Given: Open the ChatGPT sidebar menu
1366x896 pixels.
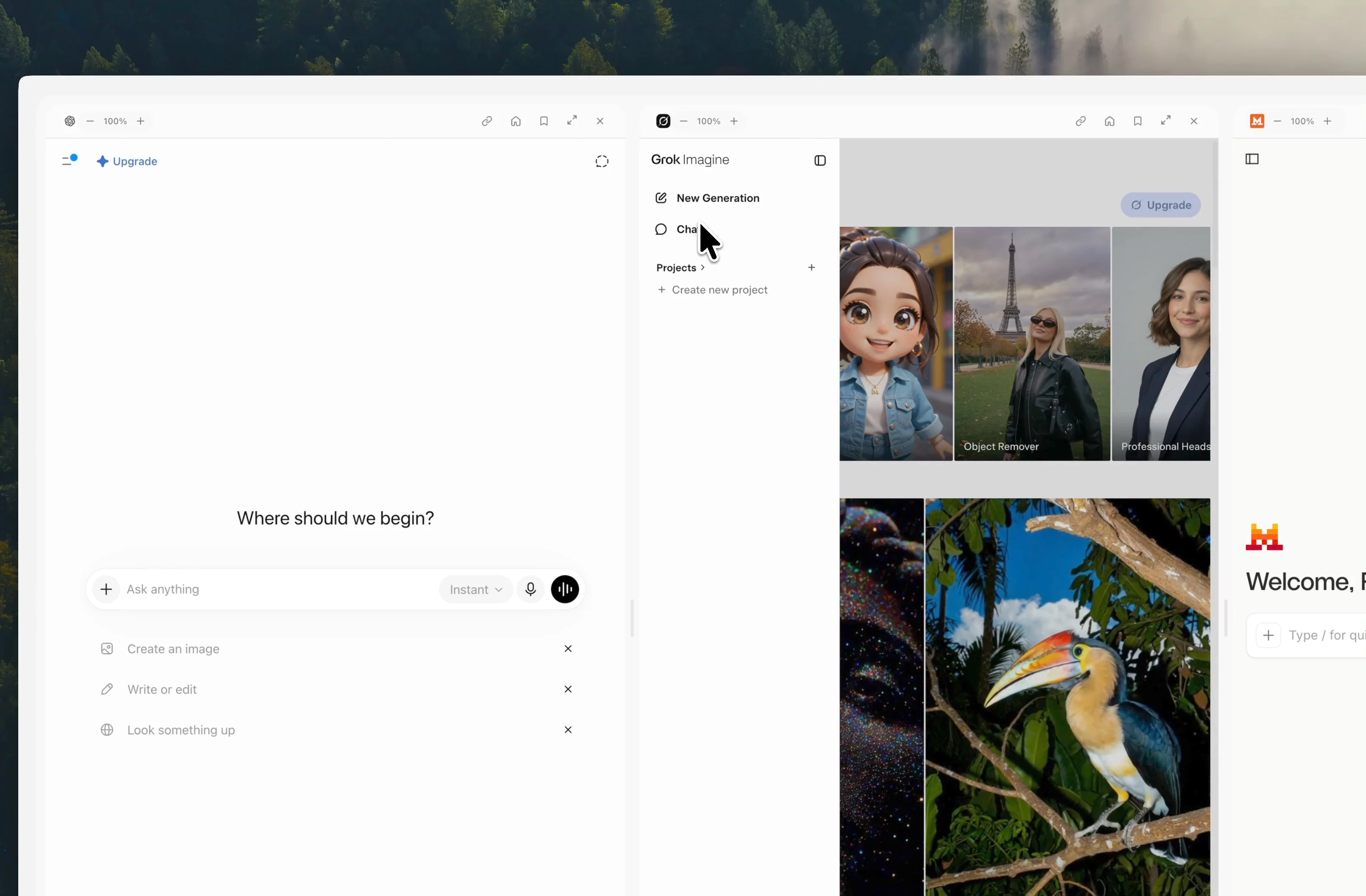Looking at the screenshot, I should [x=69, y=161].
